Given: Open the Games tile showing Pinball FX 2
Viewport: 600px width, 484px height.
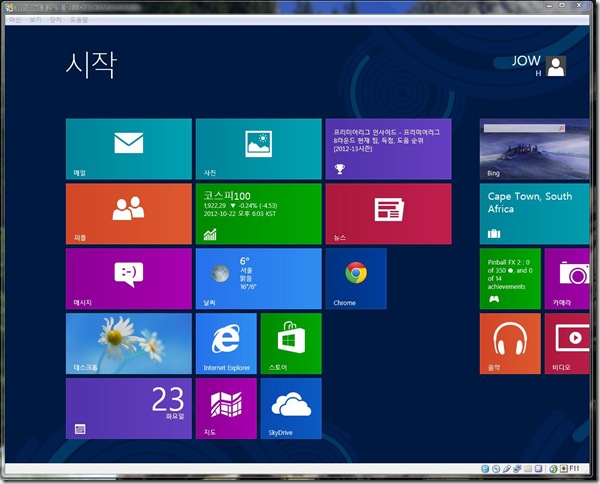Looking at the screenshot, I should (x=510, y=278).
